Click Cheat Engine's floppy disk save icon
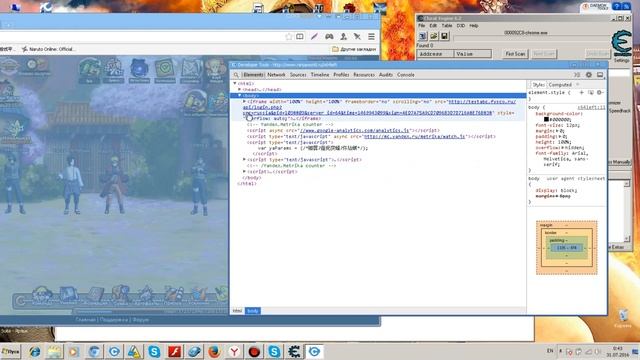This screenshot has width=640, height=360. pos(444,36)
